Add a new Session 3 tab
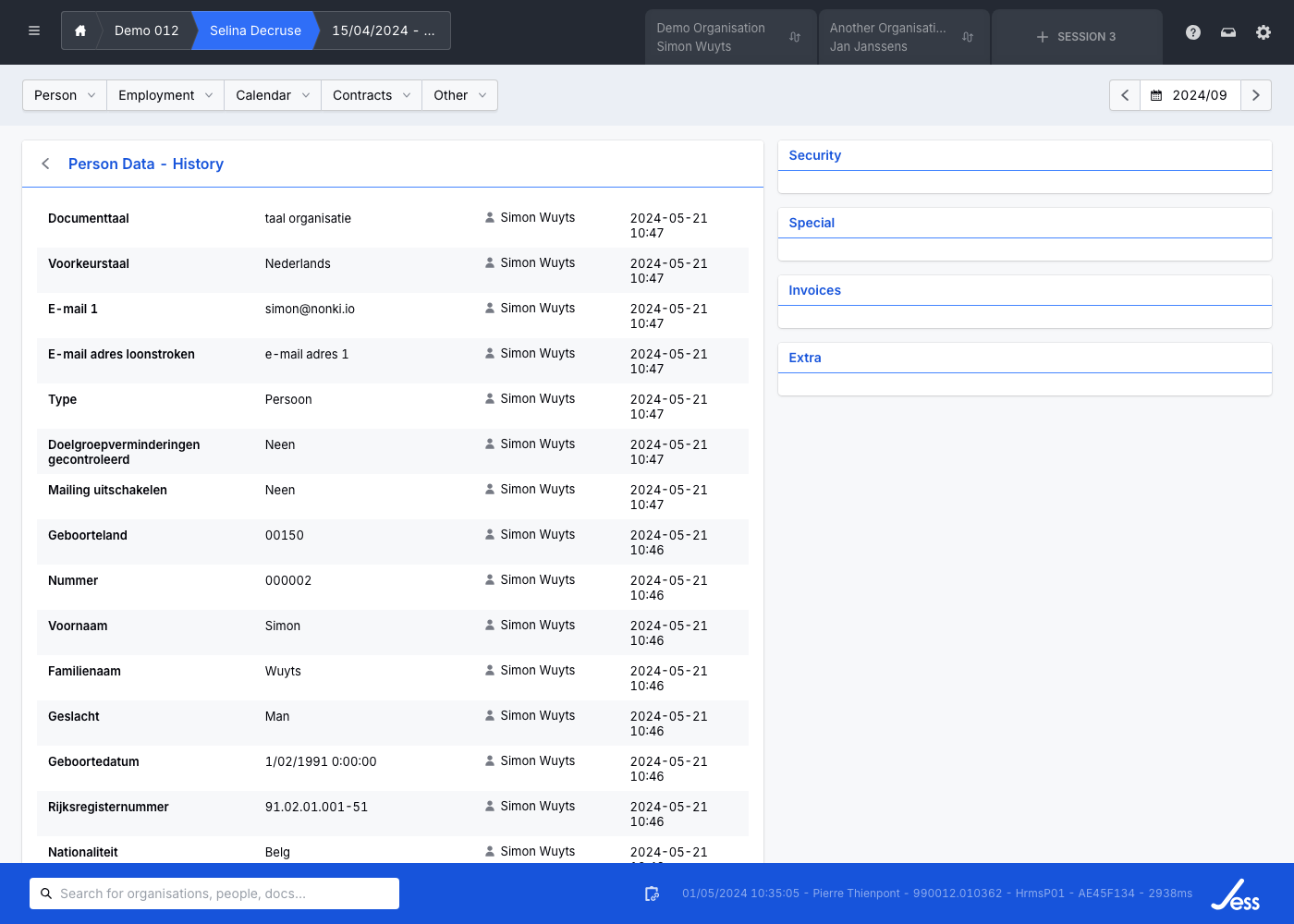Image resolution: width=1294 pixels, height=924 pixels. [x=1077, y=37]
